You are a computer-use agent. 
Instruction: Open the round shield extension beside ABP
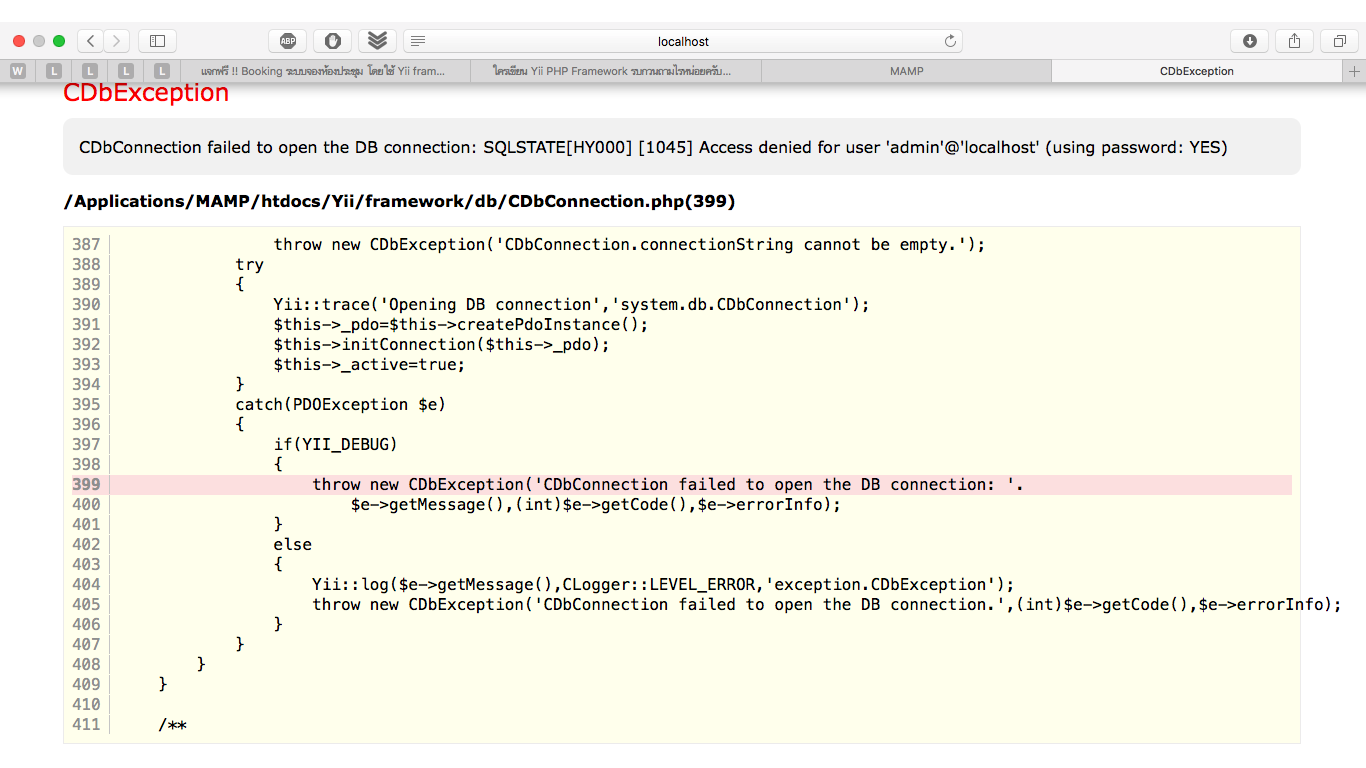click(333, 41)
